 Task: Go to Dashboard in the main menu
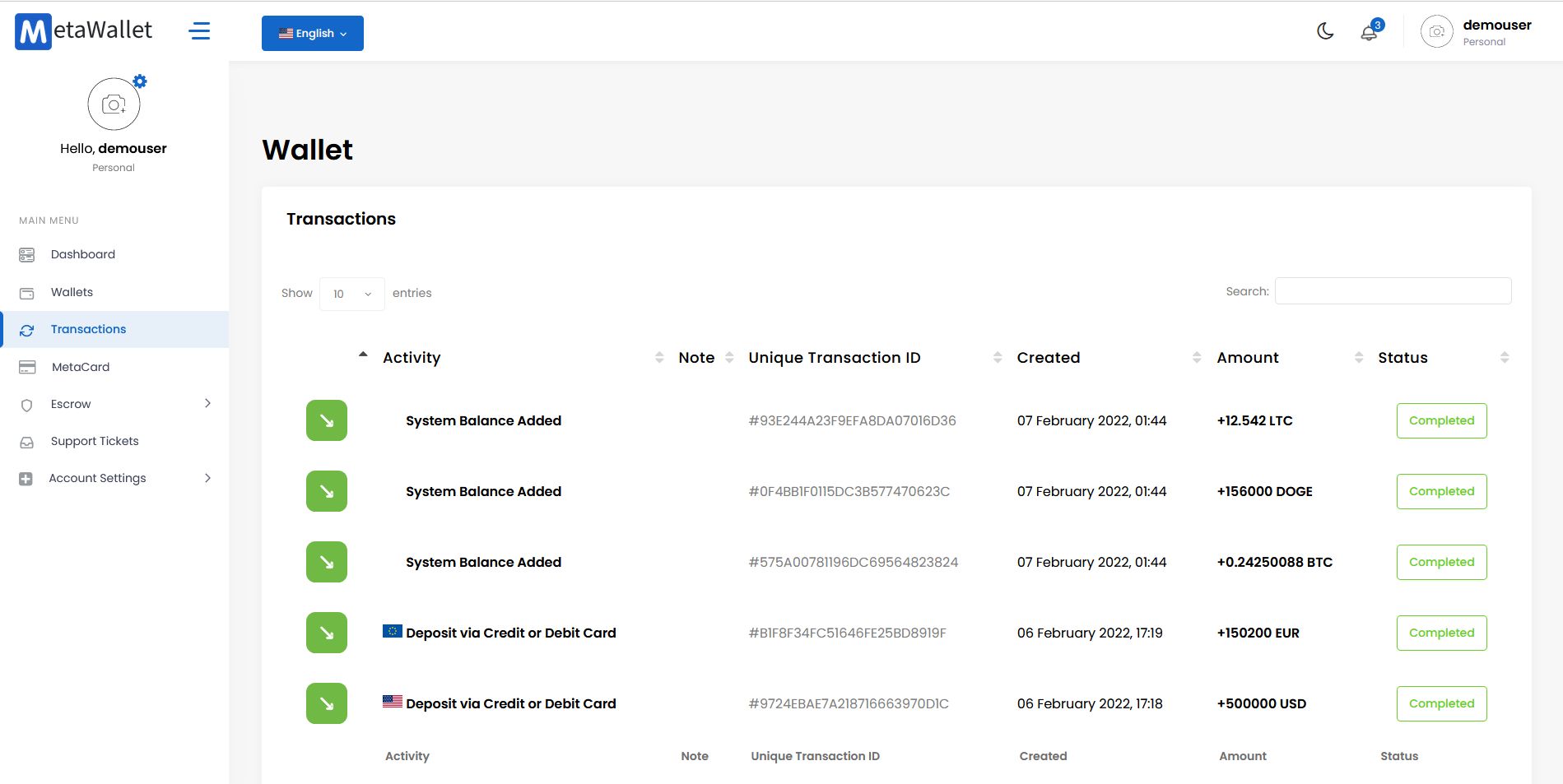[82, 254]
